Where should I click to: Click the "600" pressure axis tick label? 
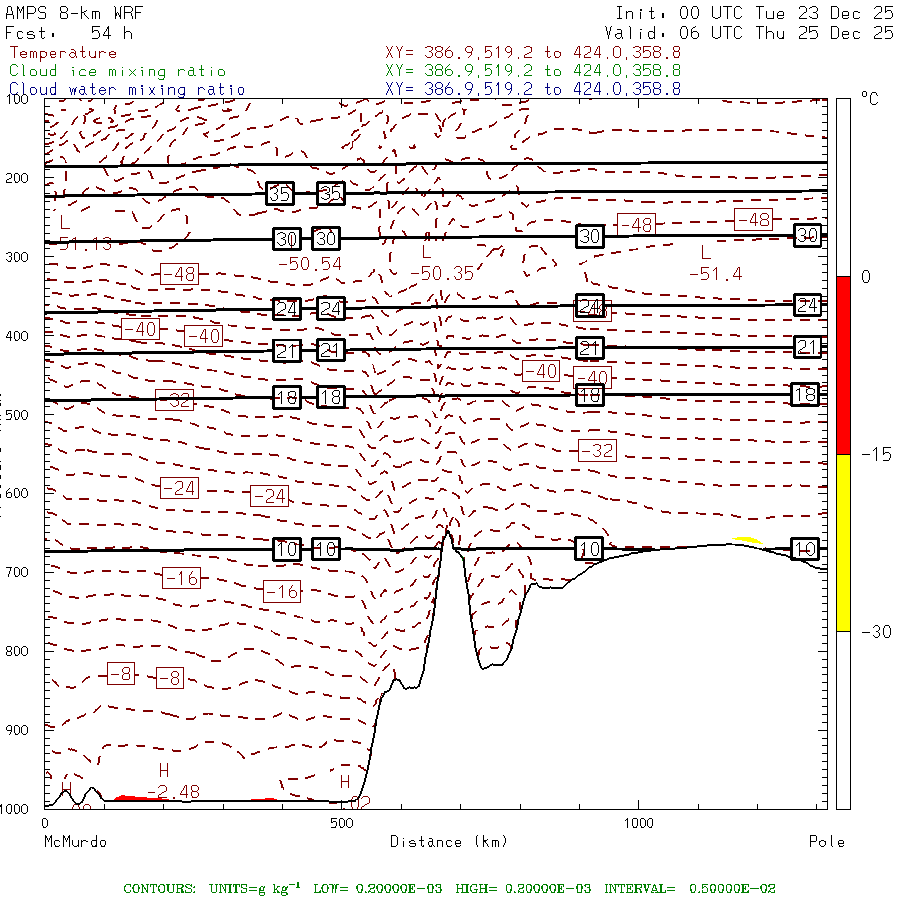click(17, 494)
